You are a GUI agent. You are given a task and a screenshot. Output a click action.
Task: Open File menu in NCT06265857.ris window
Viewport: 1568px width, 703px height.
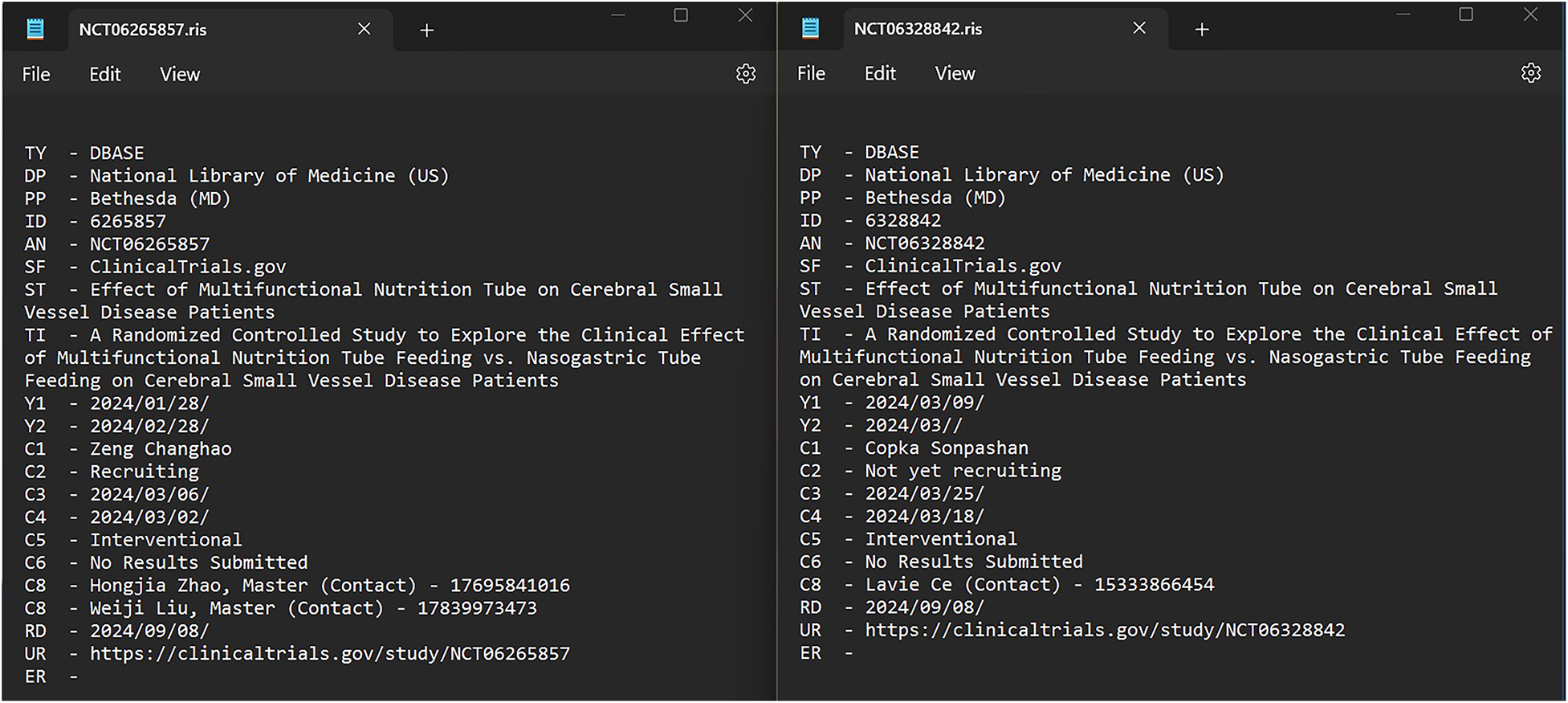coord(36,75)
